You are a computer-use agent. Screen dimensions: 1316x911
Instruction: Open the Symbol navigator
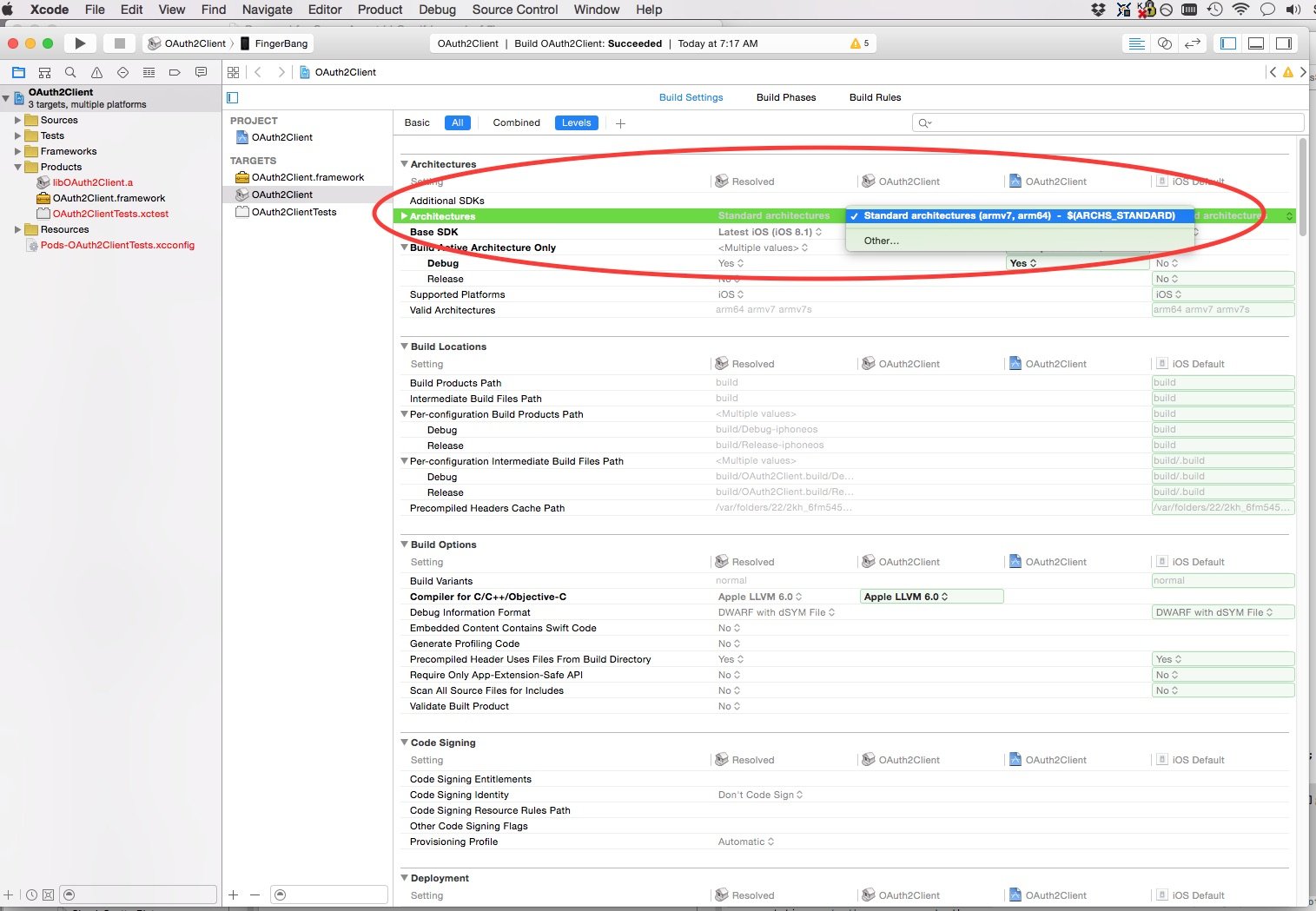point(44,72)
